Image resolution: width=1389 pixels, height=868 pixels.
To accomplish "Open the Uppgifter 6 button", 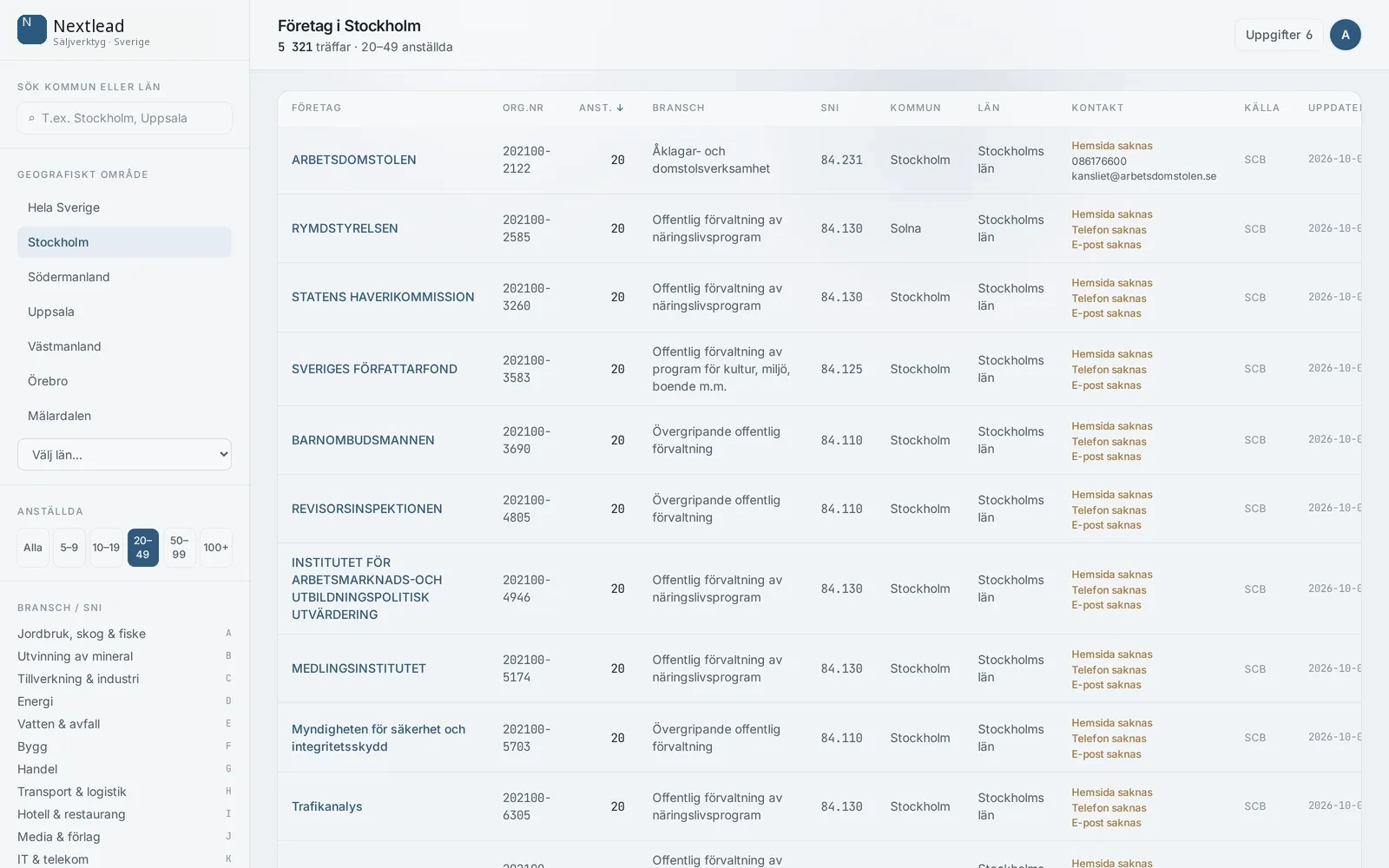I will coord(1279,35).
